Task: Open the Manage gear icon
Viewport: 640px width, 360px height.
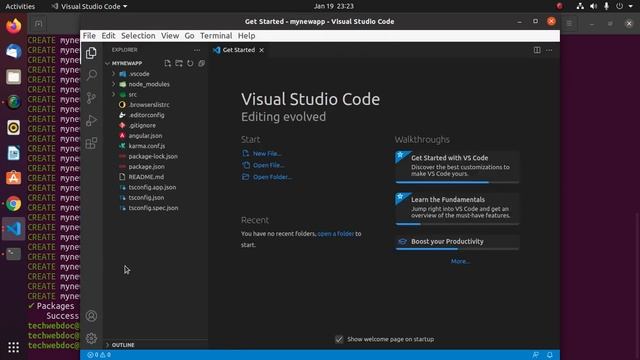Action: [91, 338]
